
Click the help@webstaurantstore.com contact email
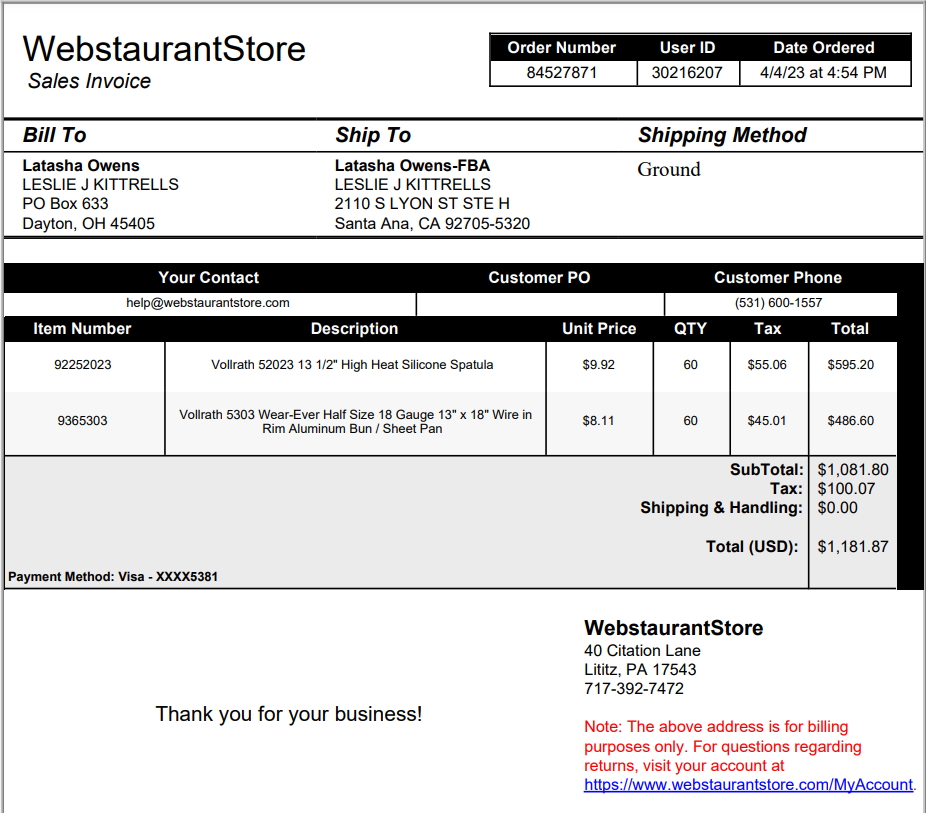(208, 303)
